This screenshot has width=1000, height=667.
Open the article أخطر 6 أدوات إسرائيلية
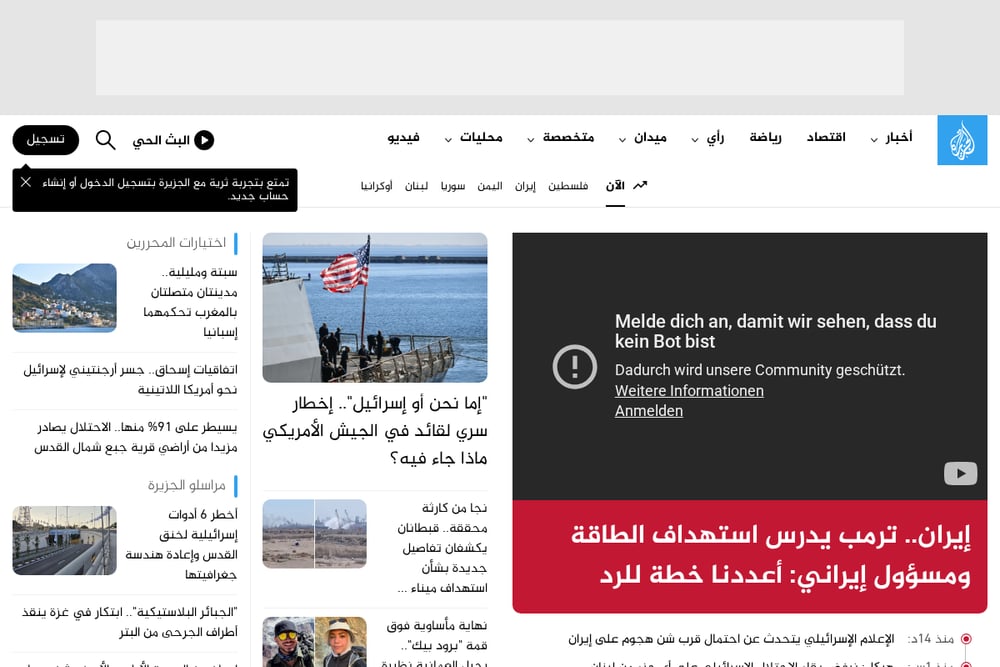click(x=182, y=544)
